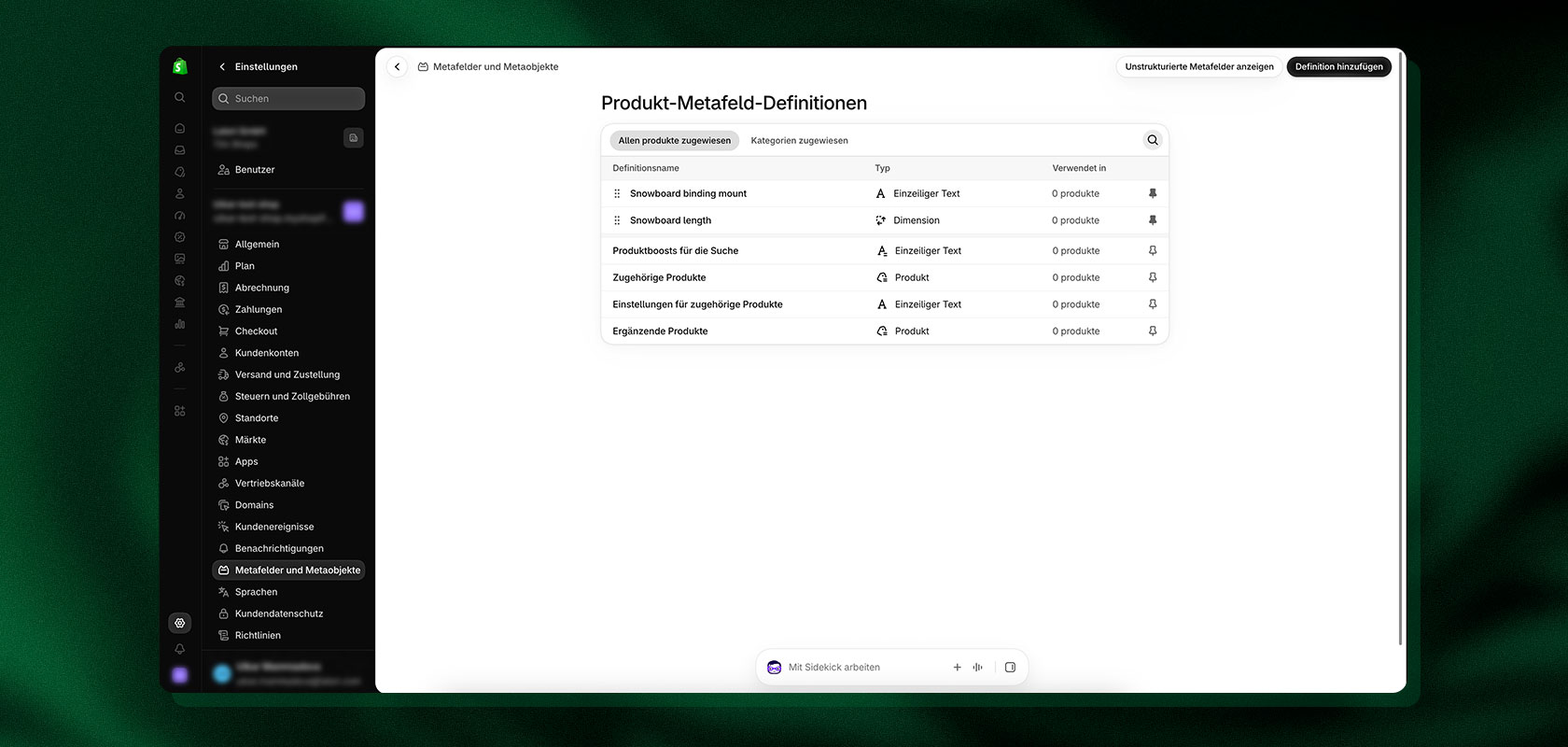Open the Shopify logo home icon

(180, 66)
